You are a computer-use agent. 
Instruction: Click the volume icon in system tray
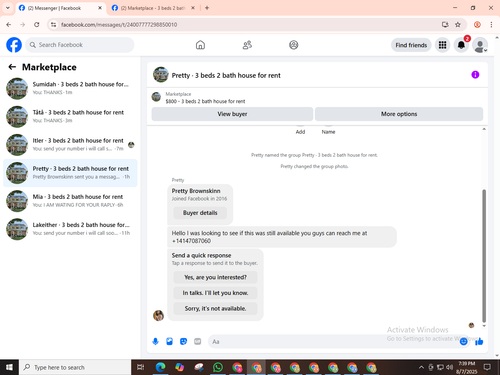[x=449, y=367]
